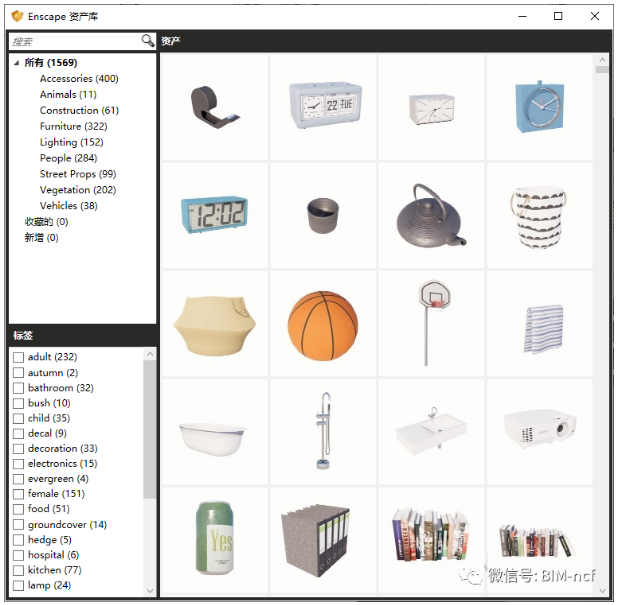617x605 pixels.
Task: Click the search magnifier icon
Action: point(148,41)
